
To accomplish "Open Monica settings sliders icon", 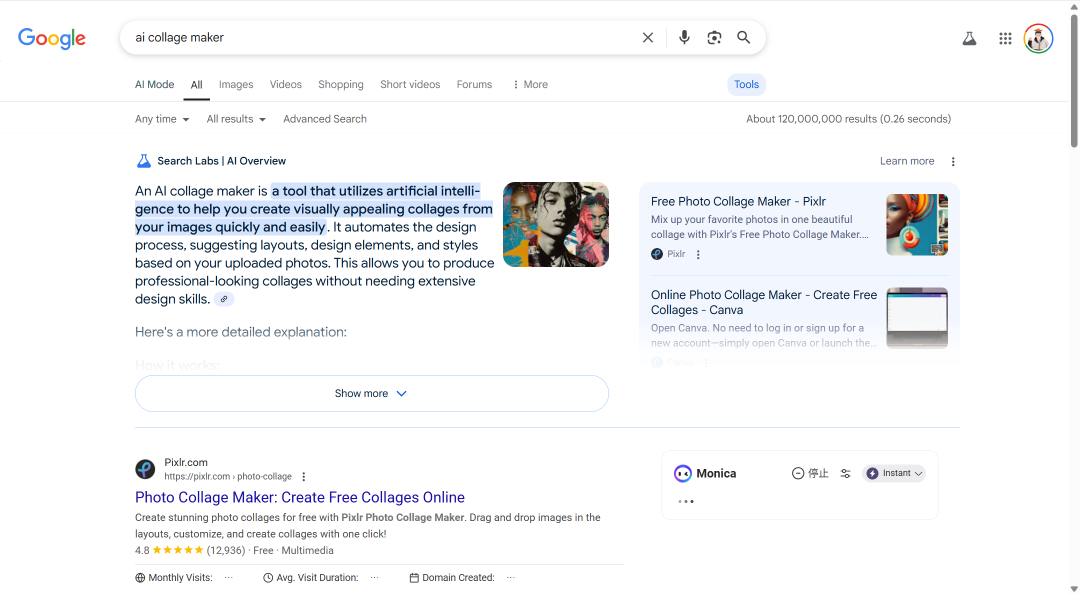I will 845,473.
